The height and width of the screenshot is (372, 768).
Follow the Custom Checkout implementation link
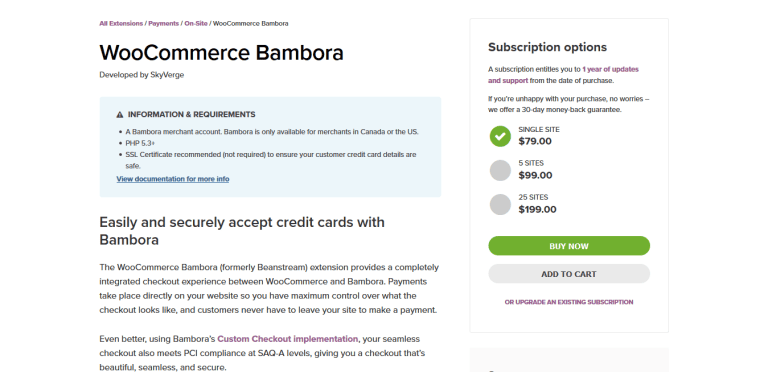[x=288, y=339]
